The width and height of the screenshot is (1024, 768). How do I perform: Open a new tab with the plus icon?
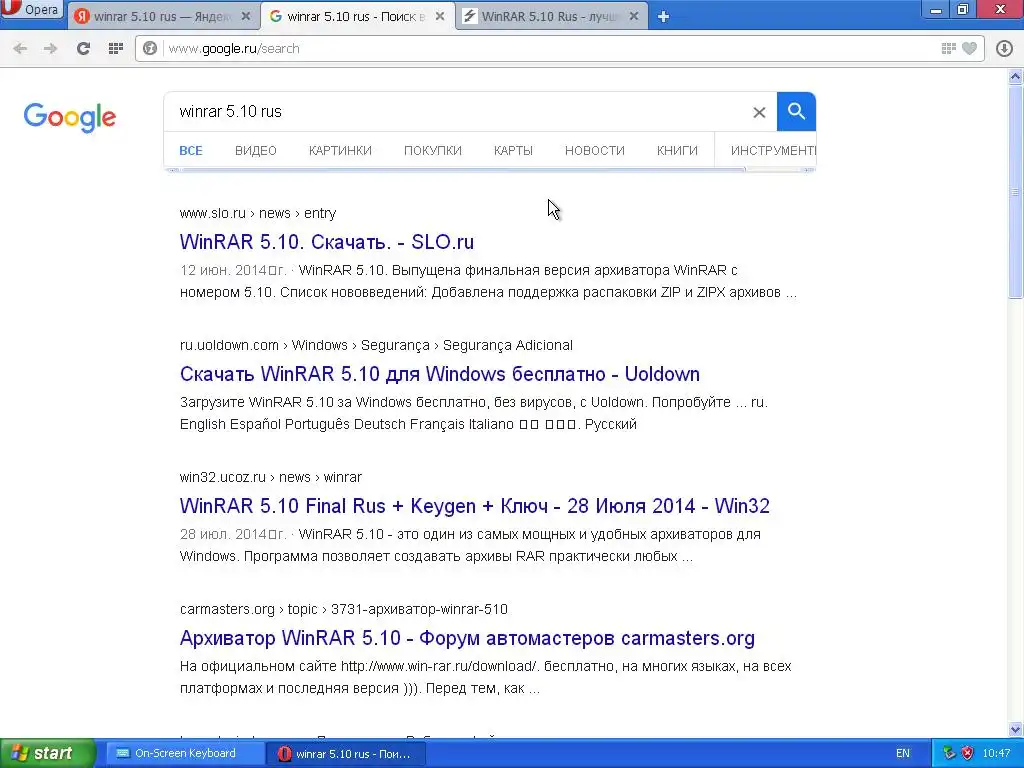point(663,17)
